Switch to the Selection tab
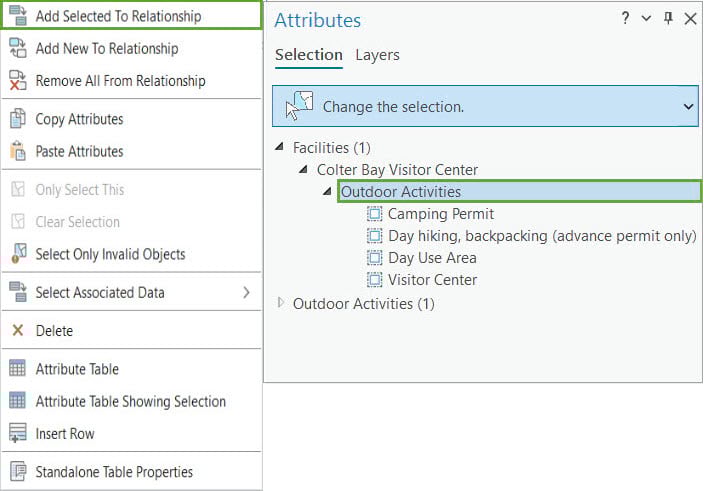 click(309, 55)
